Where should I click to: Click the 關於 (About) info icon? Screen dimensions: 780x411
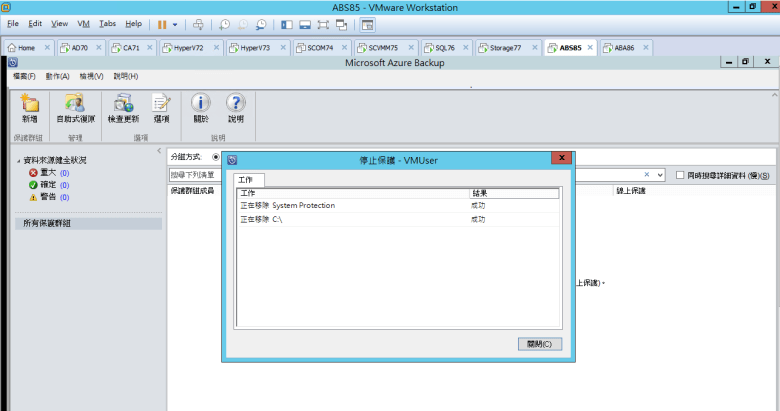click(200, 104)
